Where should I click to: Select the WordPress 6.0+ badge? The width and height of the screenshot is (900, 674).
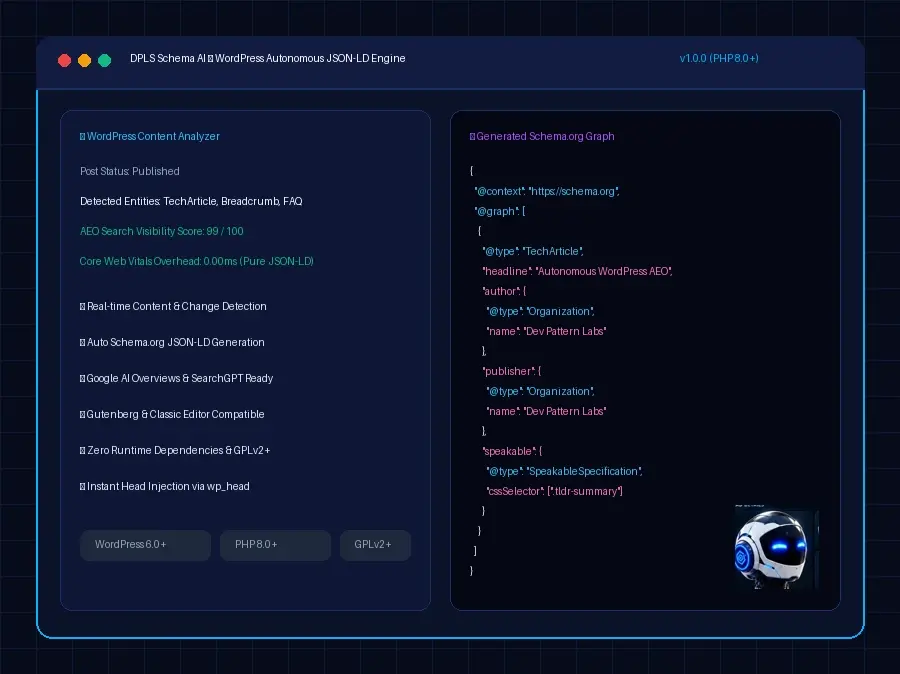coord(145,545)
